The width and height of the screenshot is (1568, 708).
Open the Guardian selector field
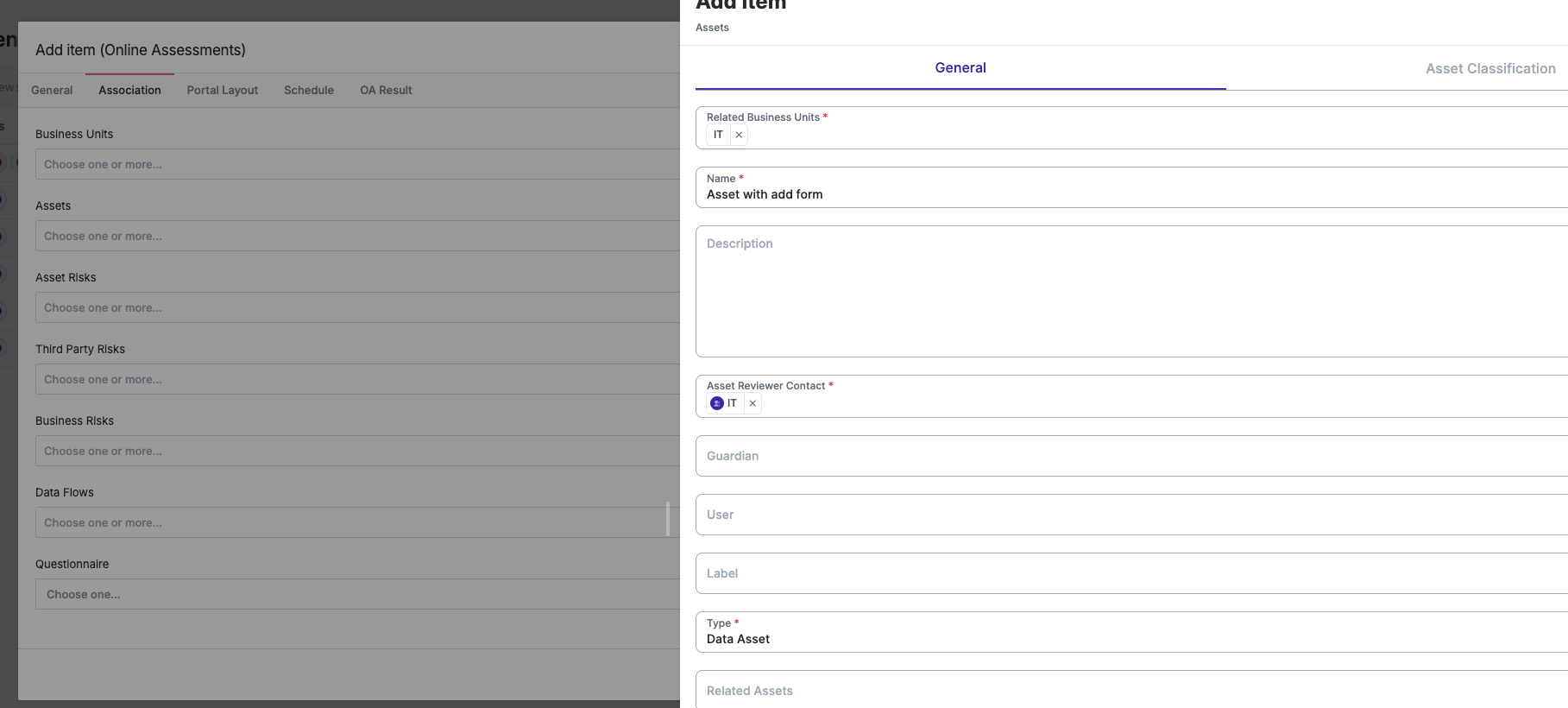1122,456
